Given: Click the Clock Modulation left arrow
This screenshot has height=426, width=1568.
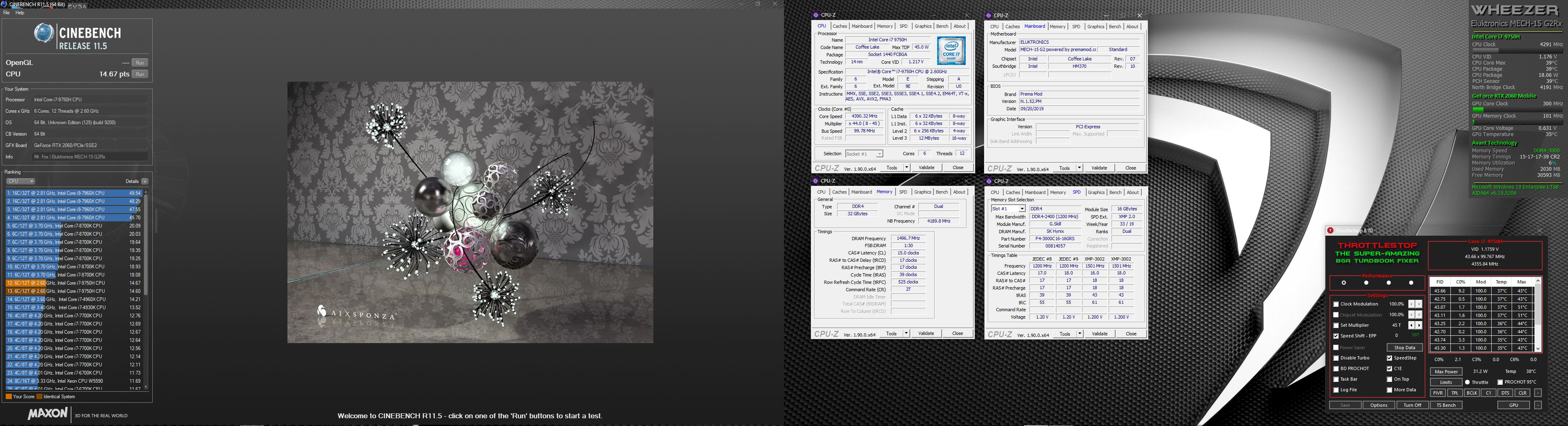Looking at the screenshot, I should pos(1412,304).
